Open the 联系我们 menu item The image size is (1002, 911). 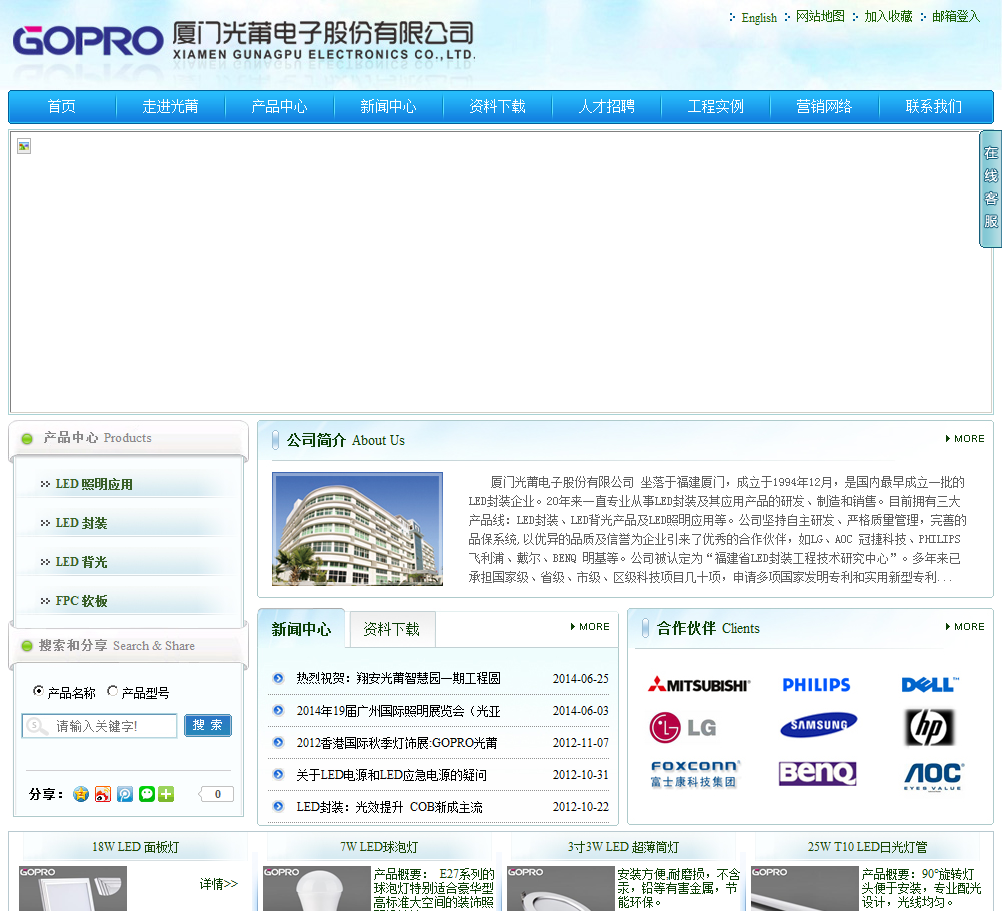934,107
